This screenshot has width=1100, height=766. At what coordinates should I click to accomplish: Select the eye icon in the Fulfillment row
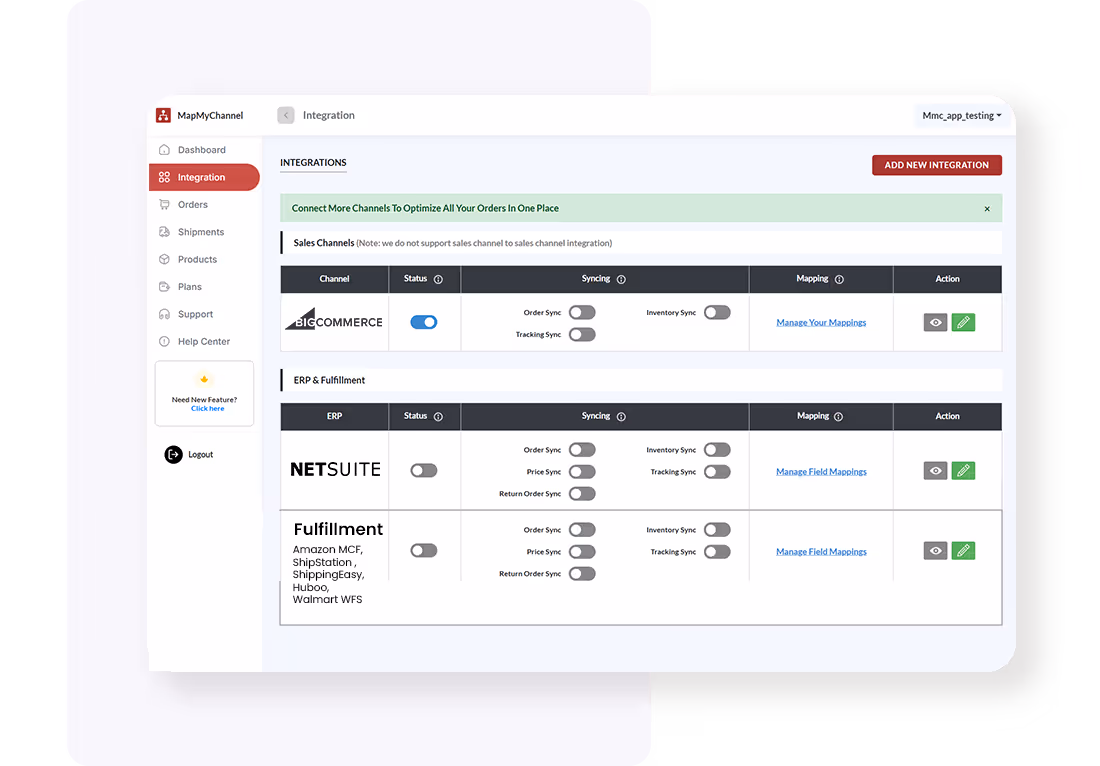(x=934, y=550)
